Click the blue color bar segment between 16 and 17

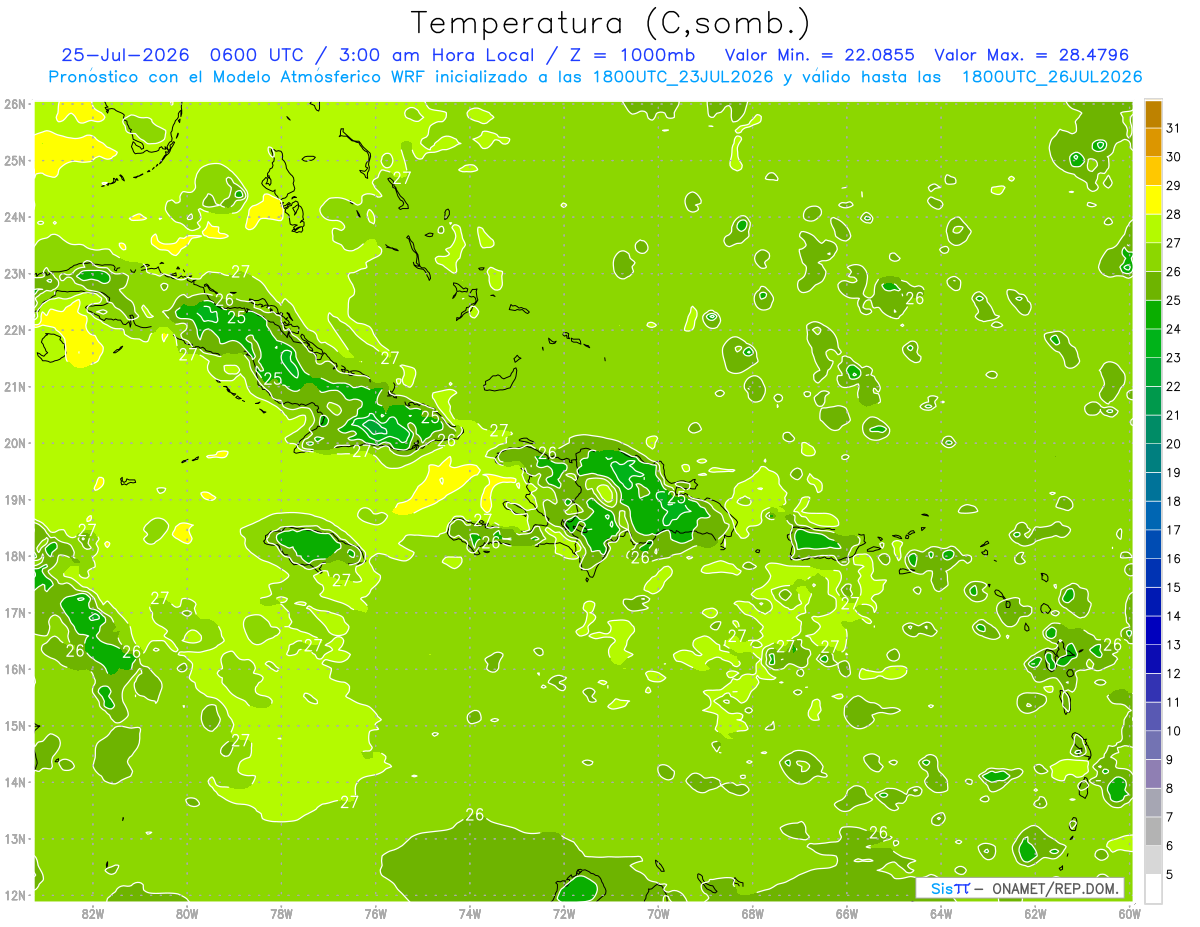pos(1153,544)
